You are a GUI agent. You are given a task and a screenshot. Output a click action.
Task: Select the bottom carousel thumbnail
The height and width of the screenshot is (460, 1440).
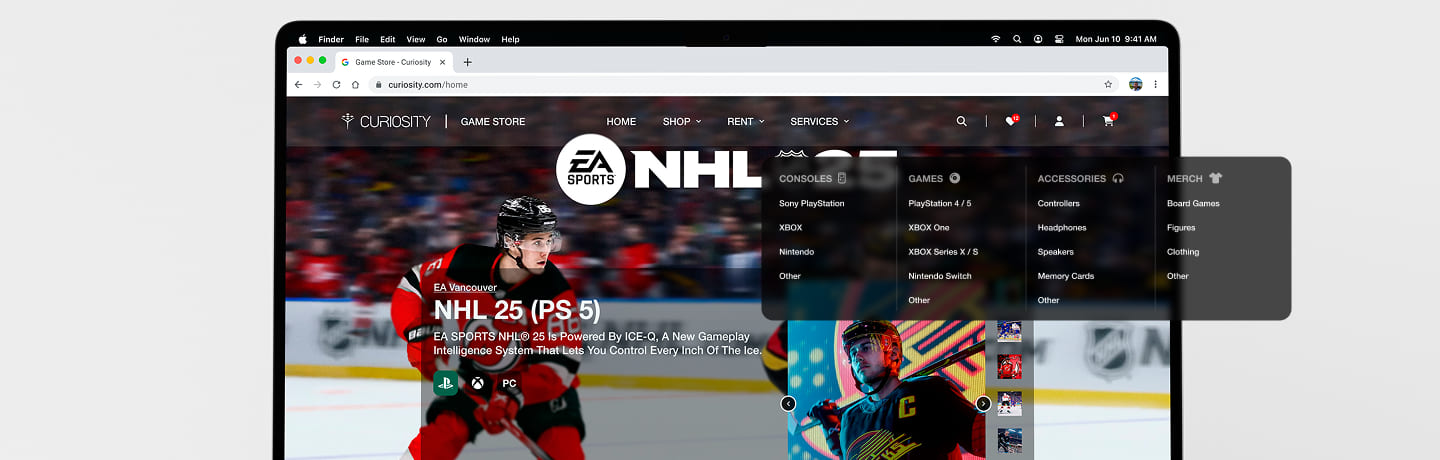click(x=1009, y=440)
